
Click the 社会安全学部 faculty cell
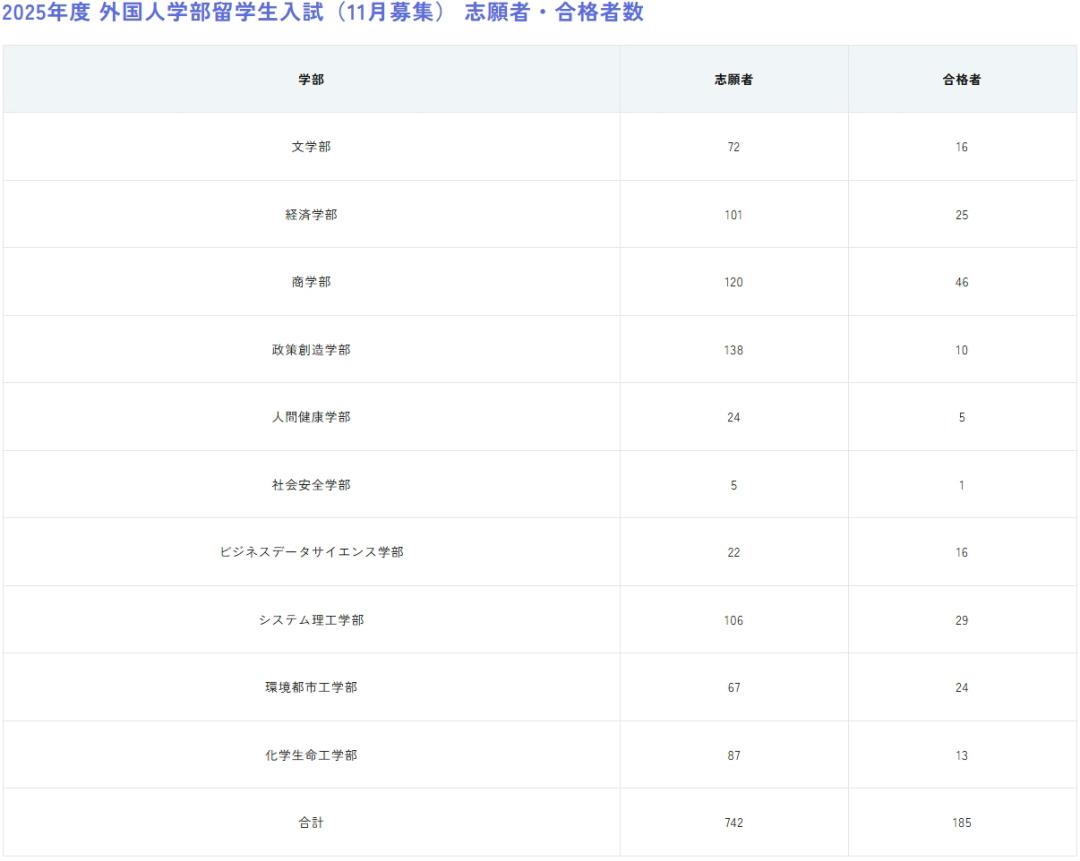[x=311, y=485]
